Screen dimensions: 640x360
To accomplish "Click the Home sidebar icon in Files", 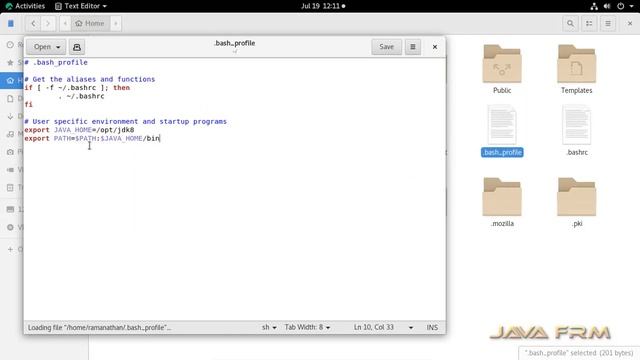I will pos(10,80).
